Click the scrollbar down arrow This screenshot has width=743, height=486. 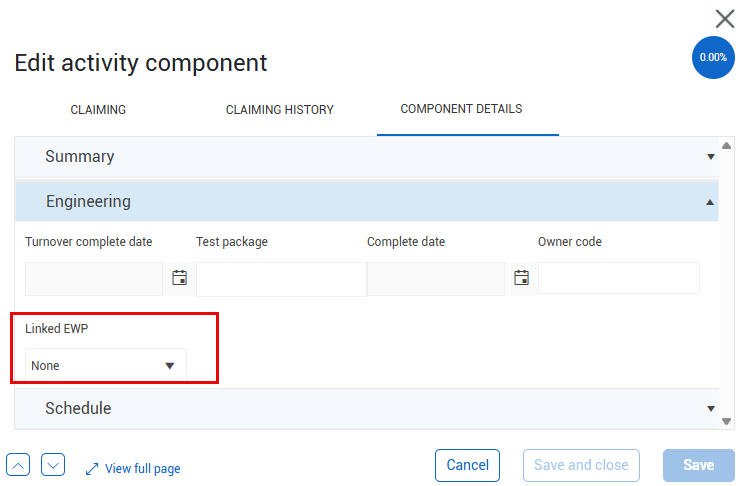click(x=726, y=421)
